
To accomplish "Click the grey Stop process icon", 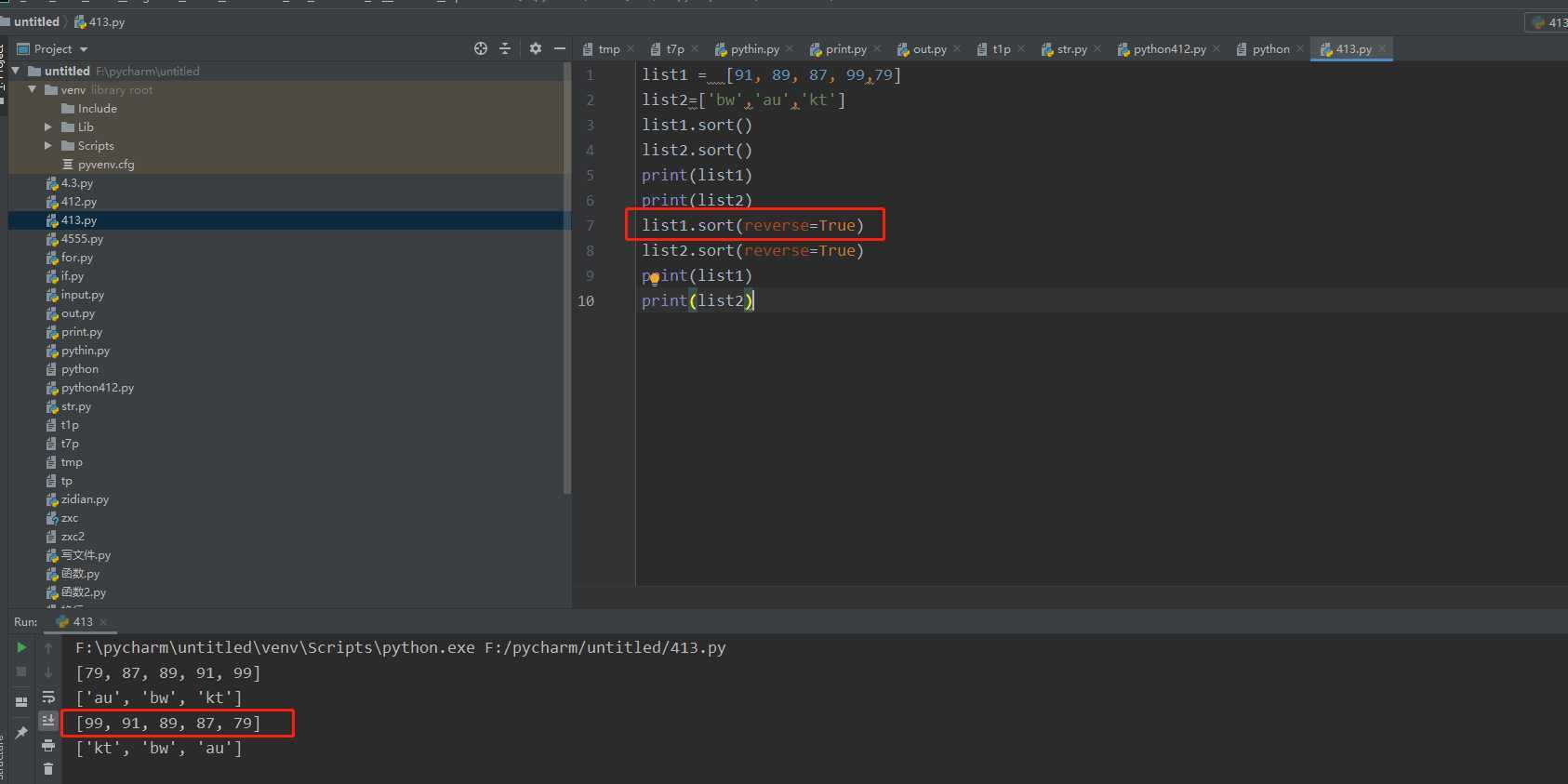I will [x=21, y=671].
